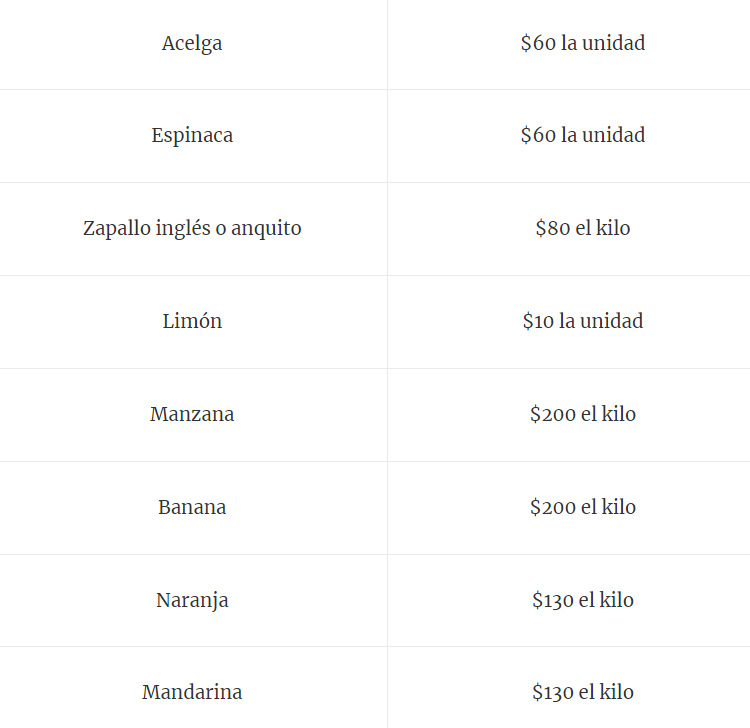Select the Naranja price, $130 el kilo
Screen dimensions: 750x728
582,600
